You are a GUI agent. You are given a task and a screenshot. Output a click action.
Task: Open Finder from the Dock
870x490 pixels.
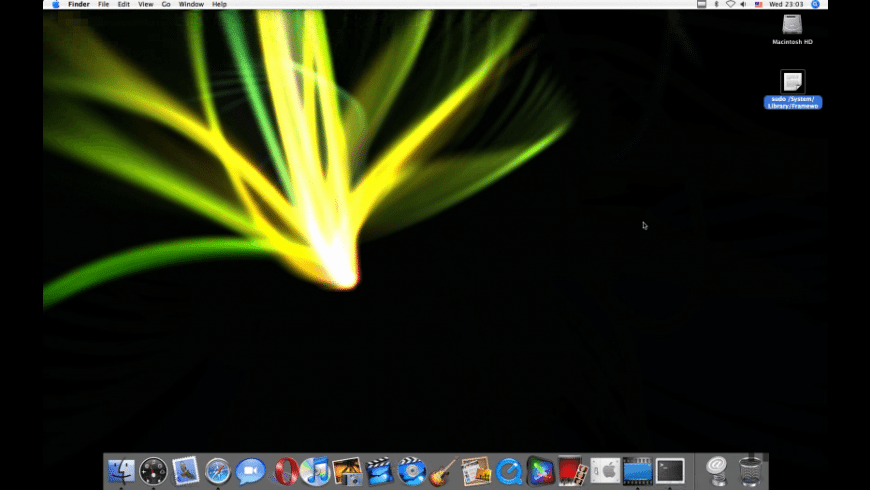click(x=121, y=471)
